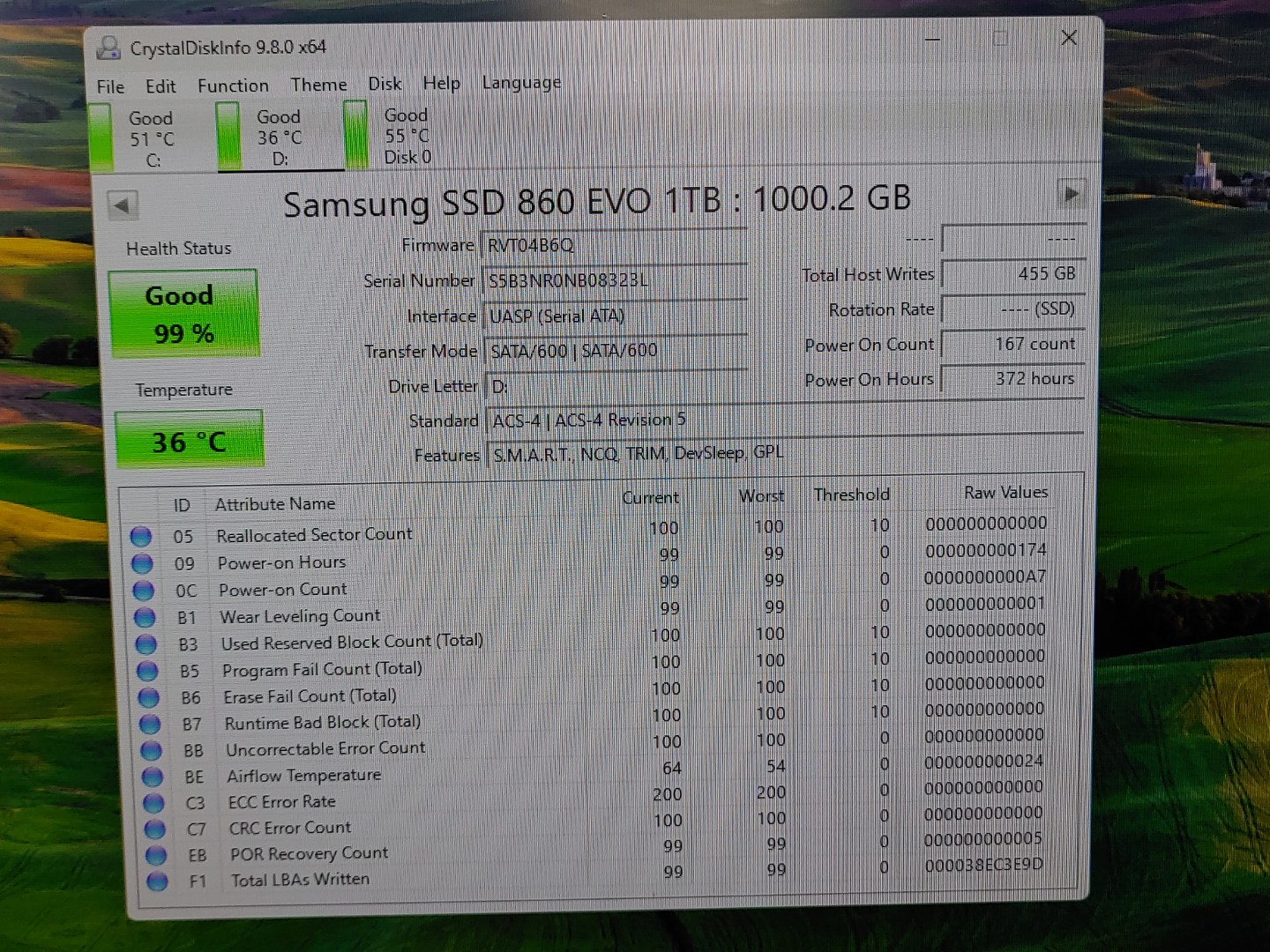The image size is (1270, 952).
Task: Click raw value 000000000024 of Airflow Temperature
Action: (x=984, y=761)
